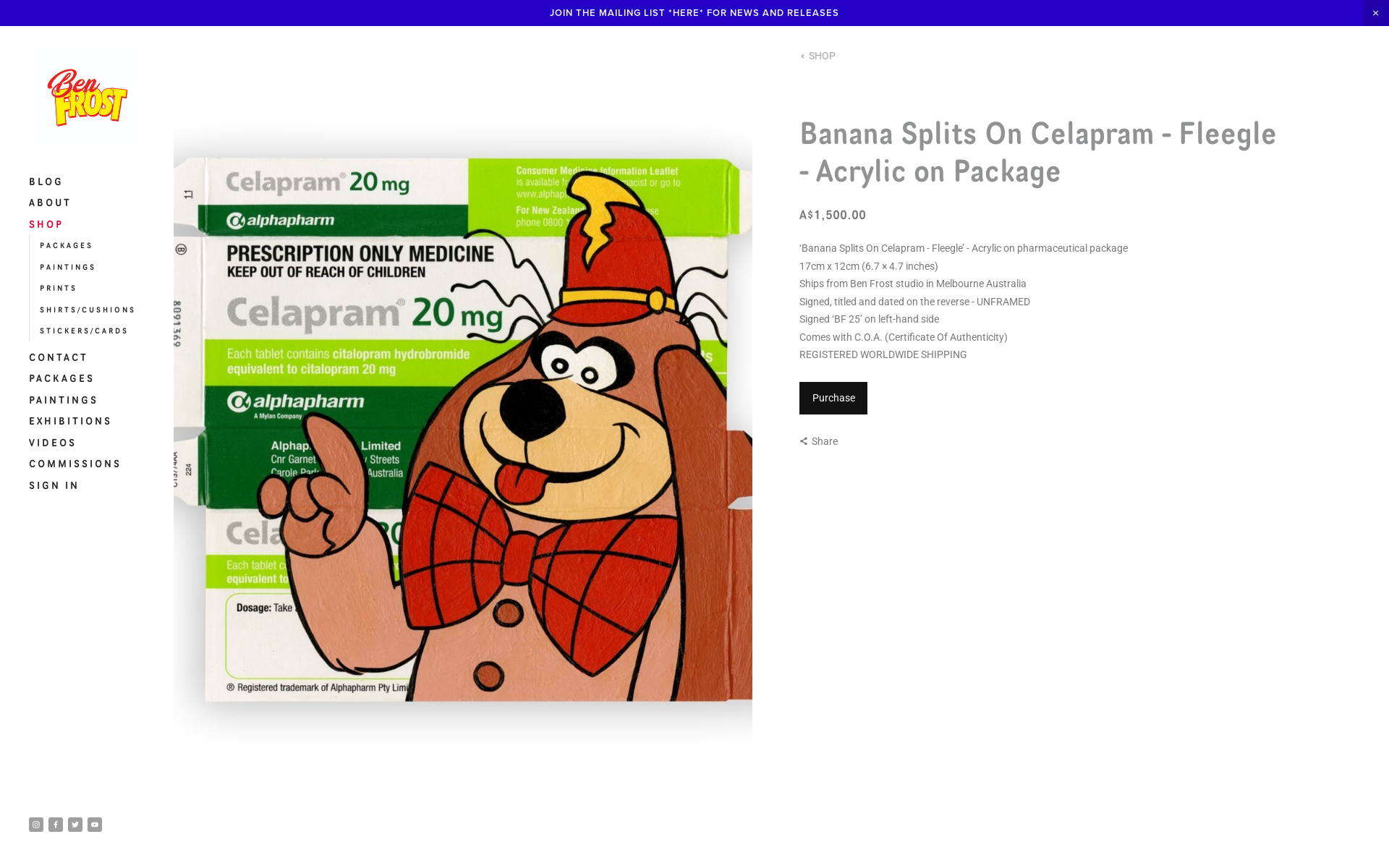Open the Instagram social icon
1389x868 pixels.
[36, 825]
